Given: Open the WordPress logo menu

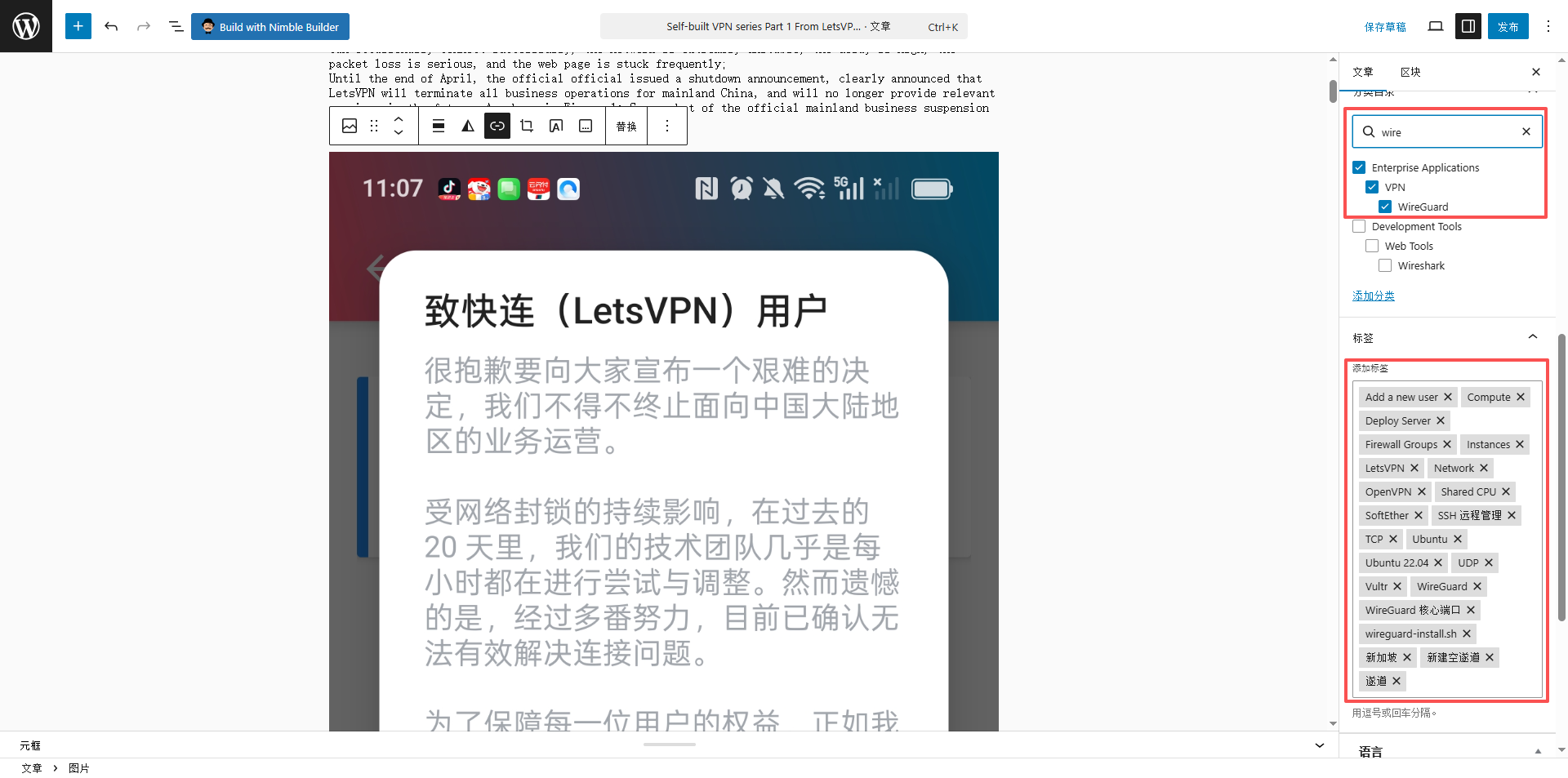Looking at the screenshot, I should click(26, 26).
